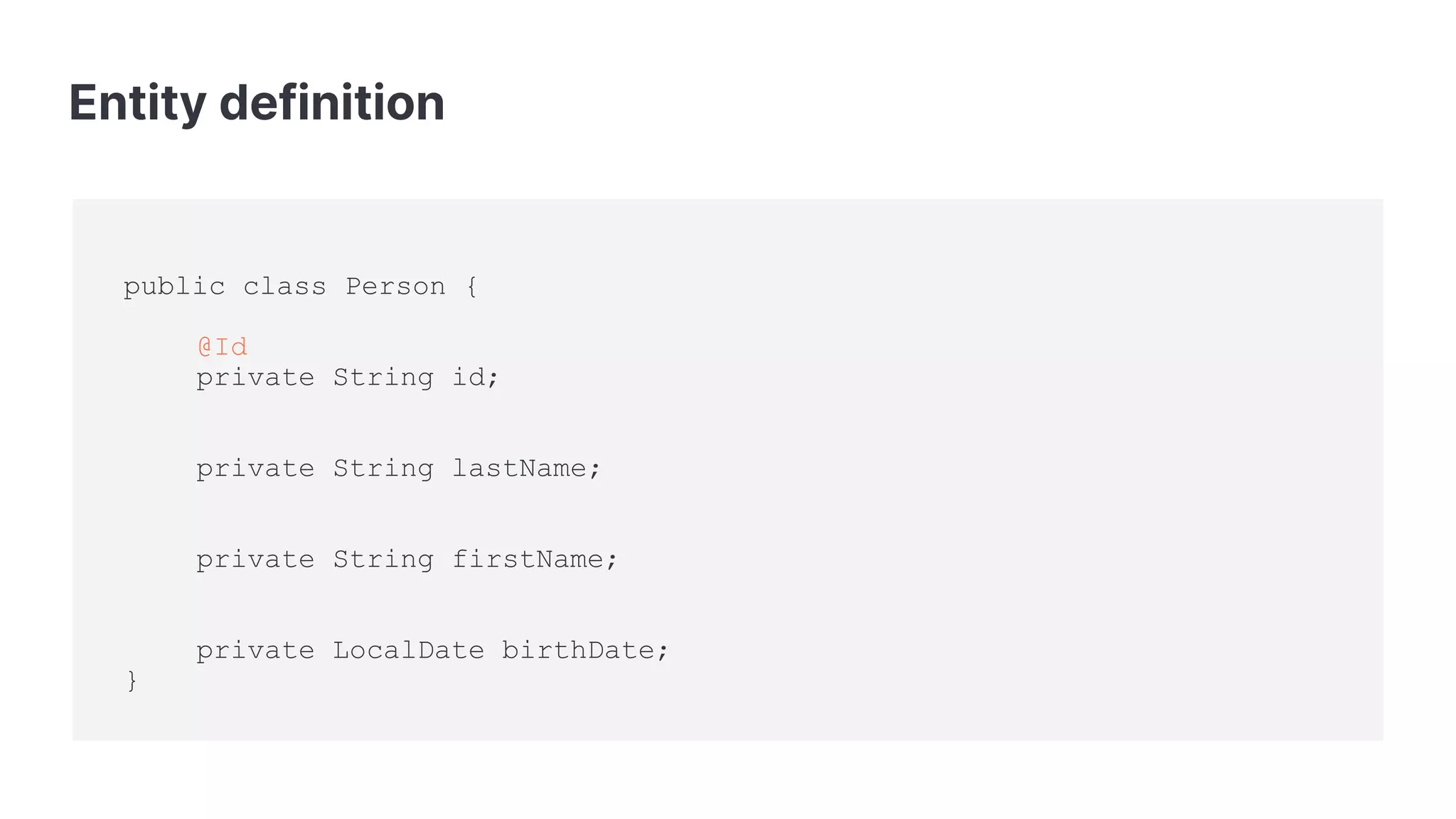Click the orange @Id annotation
1456x819 pixels.
pos(223,347)
